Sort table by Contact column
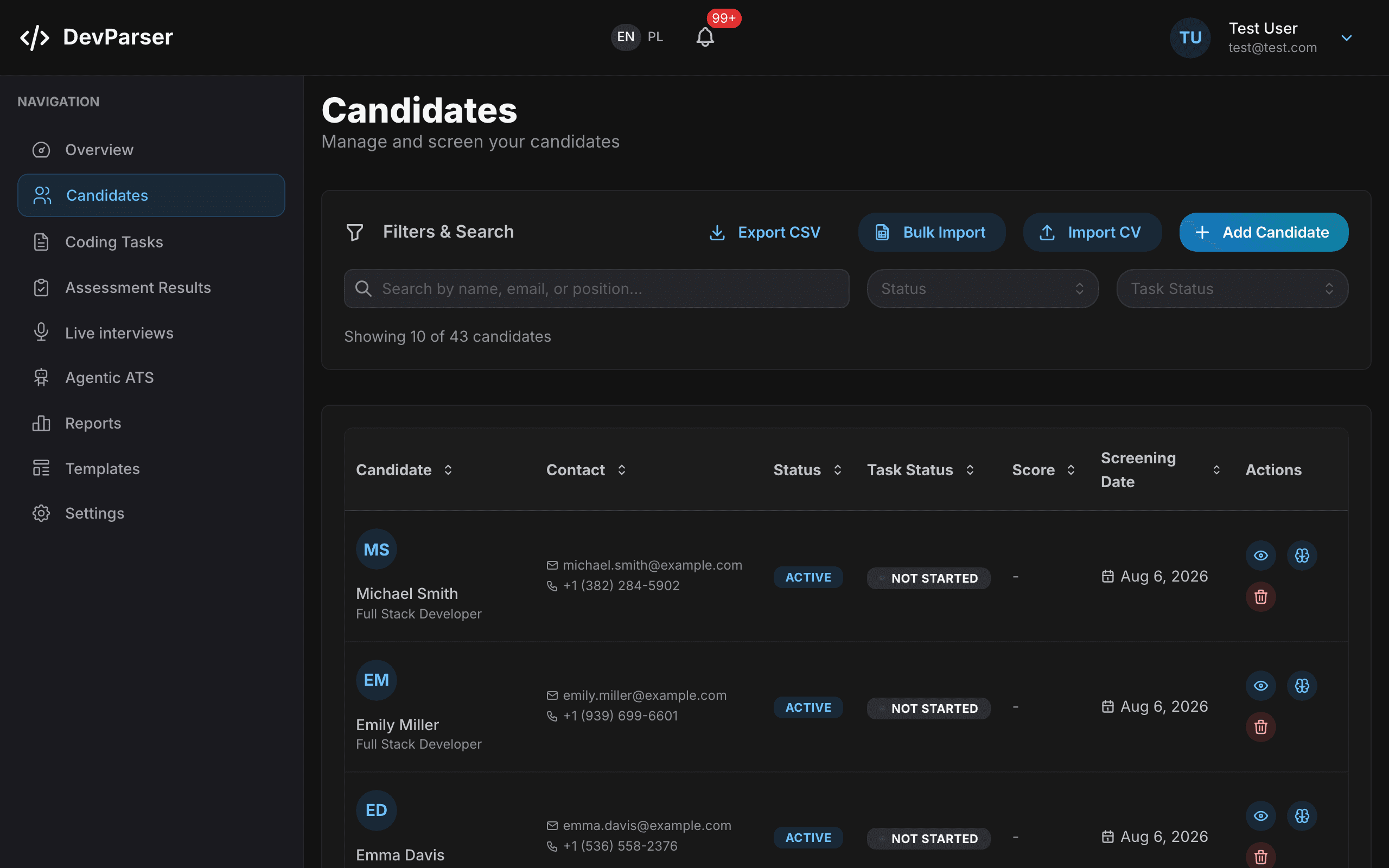 click(x=585, y=470)
